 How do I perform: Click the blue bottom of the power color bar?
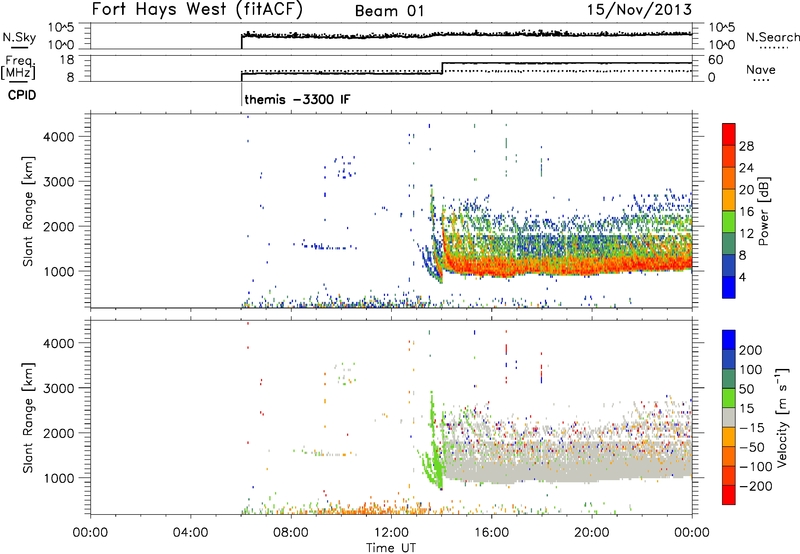(x=729, y=287)
